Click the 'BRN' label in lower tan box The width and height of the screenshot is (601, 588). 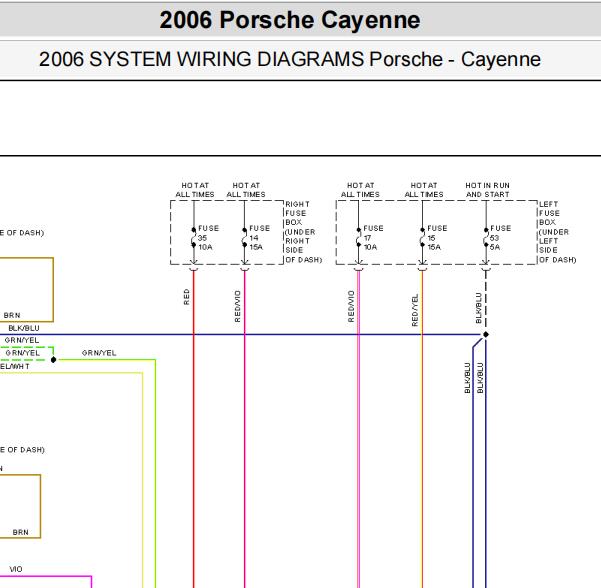pyautogui.click(x=20, y=532)
